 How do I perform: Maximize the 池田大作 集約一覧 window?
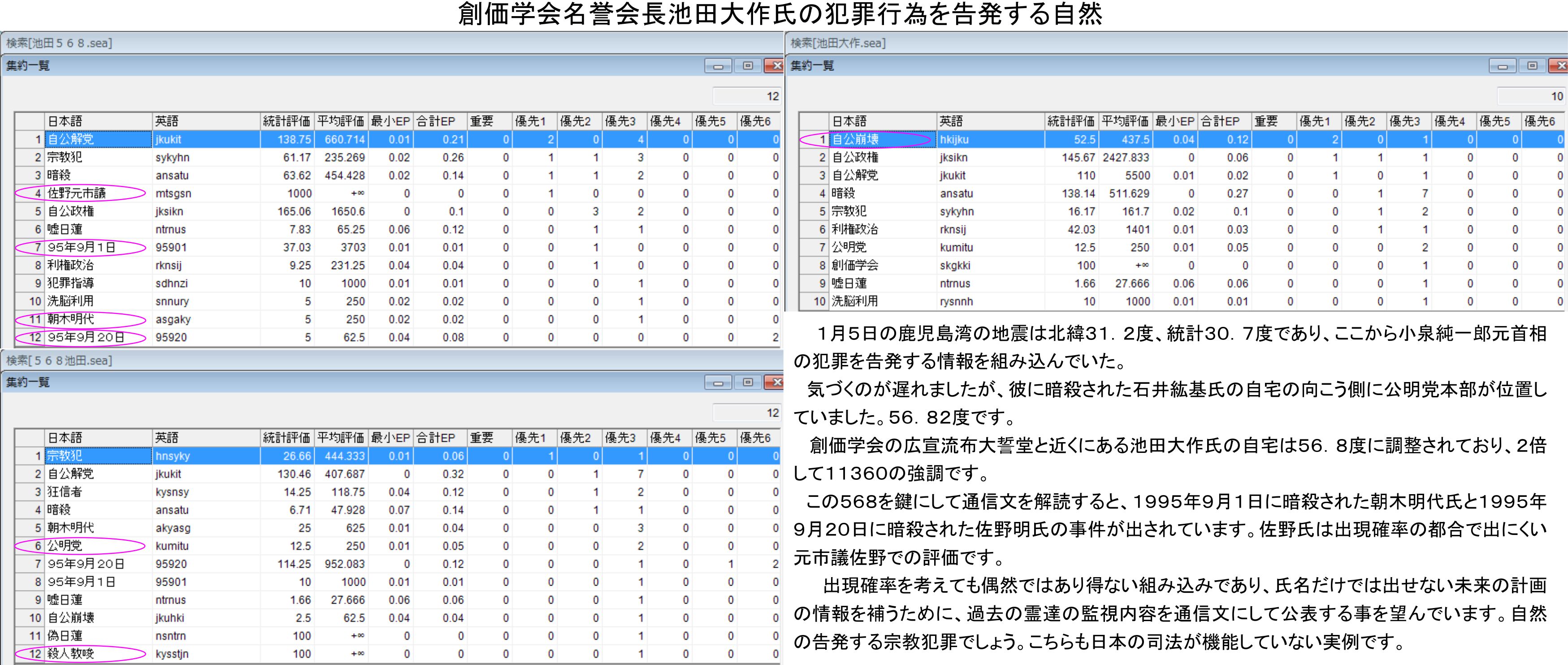pos(1532,66)
